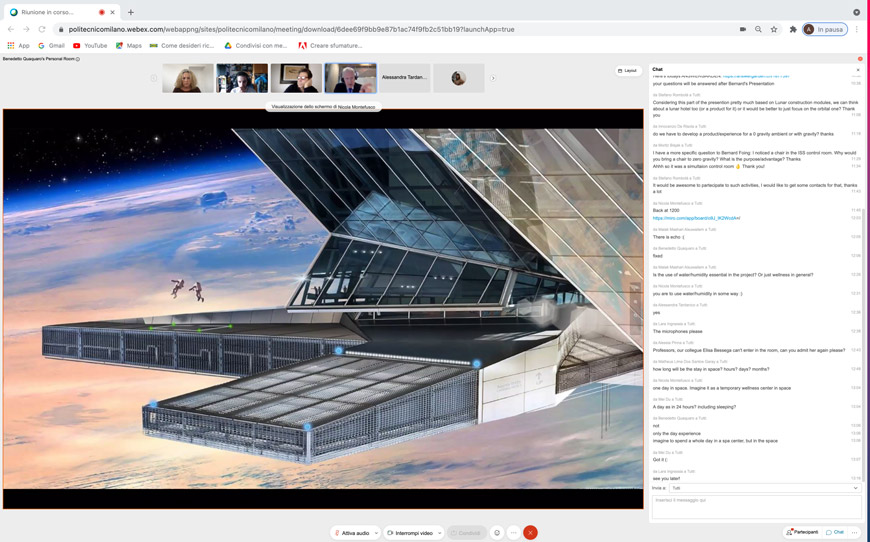
Task: Expand the video options arrow beside Interrompi video
Action: (439, 533)
